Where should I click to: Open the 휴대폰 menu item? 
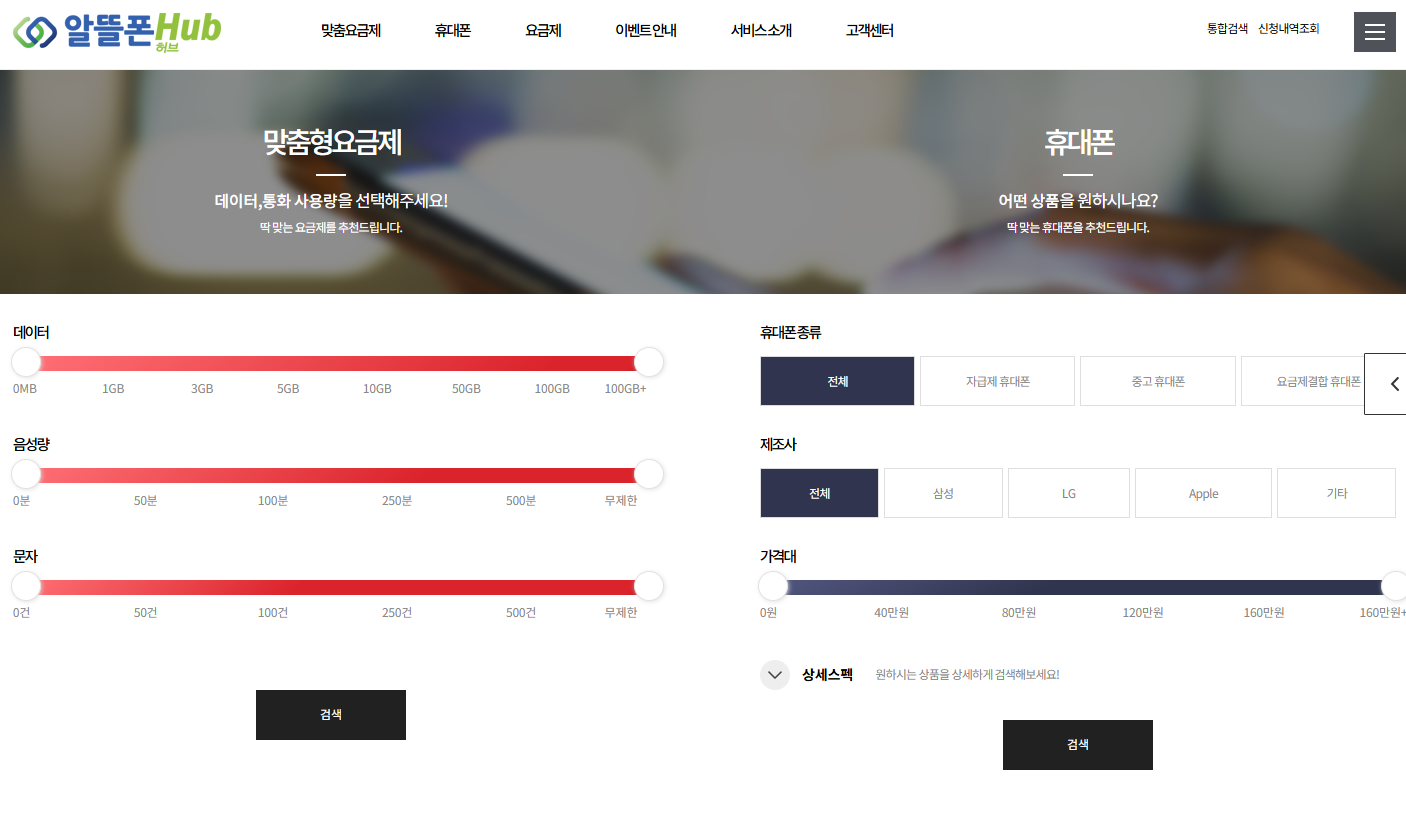[x=452, y=31]
